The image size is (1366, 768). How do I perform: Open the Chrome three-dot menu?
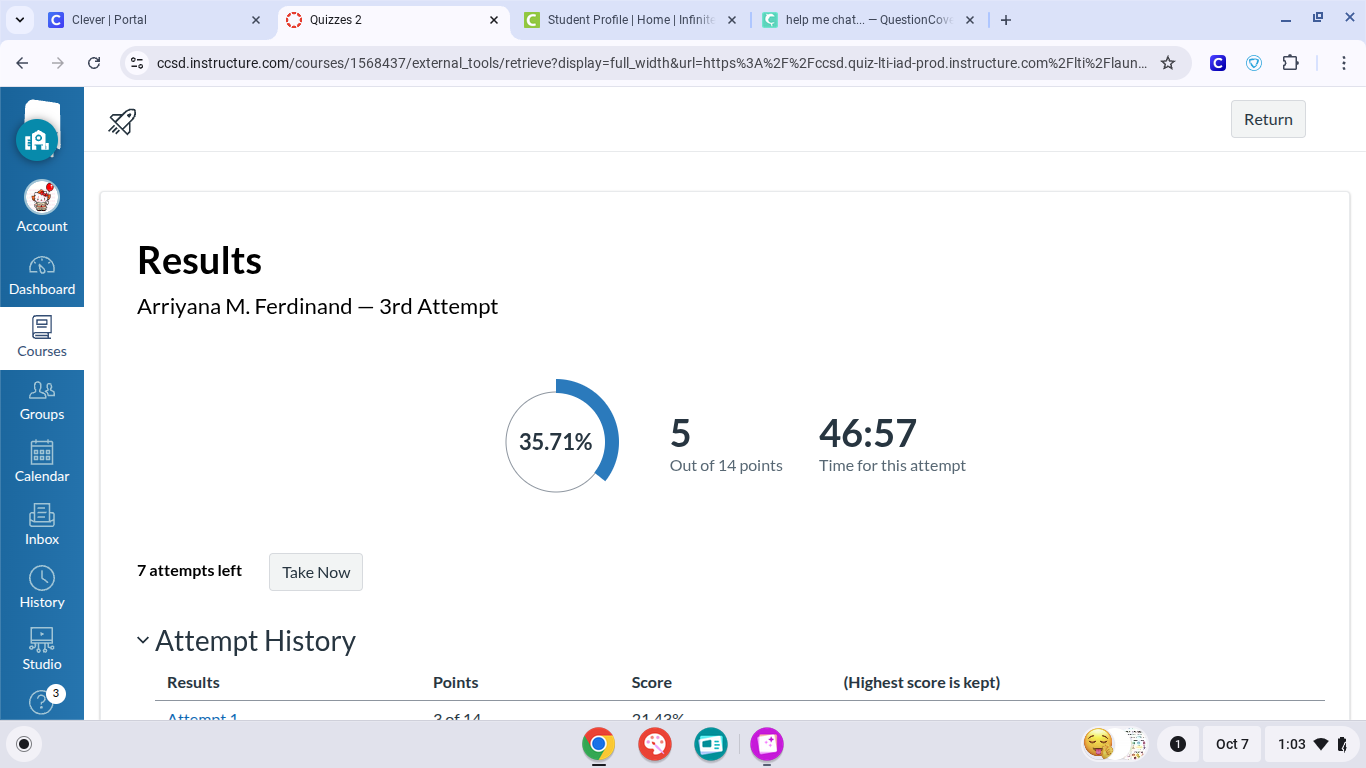(x=1345, y=63)
